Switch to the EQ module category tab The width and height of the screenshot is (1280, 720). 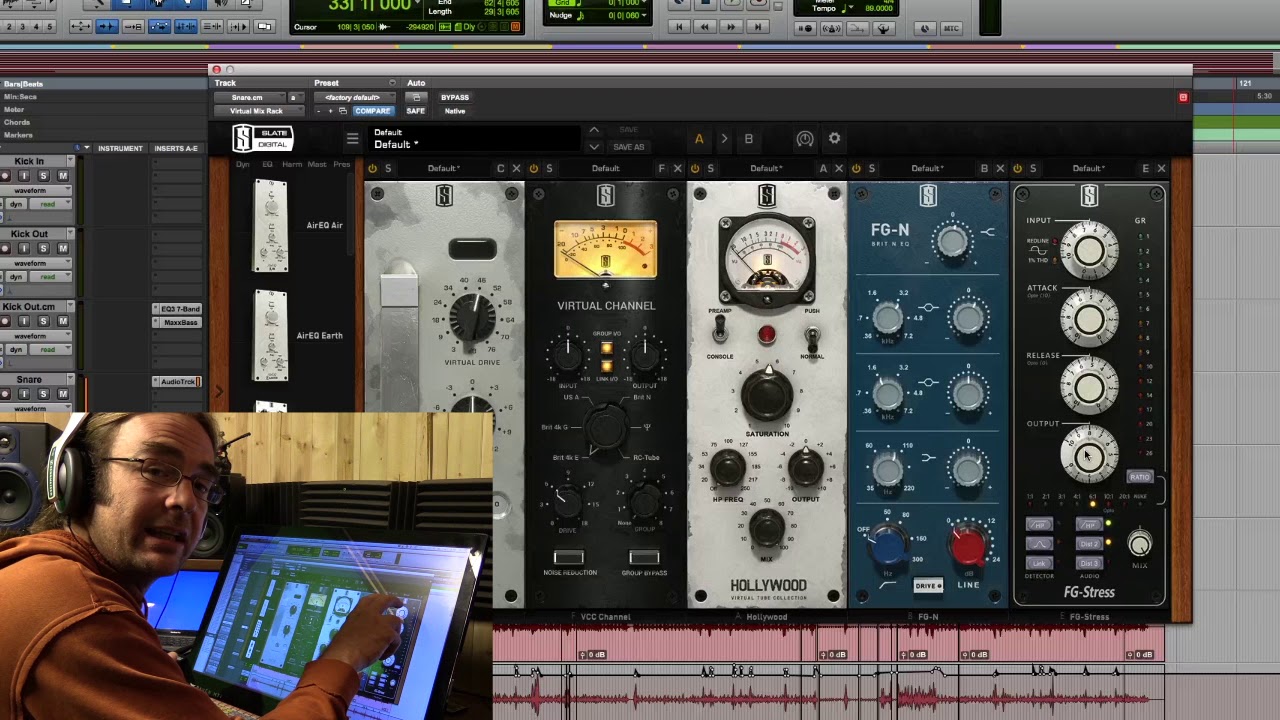click(267, 164)
